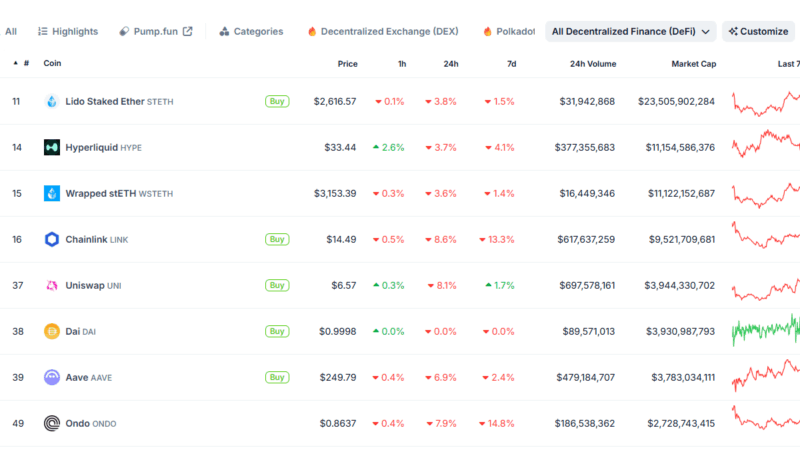This screenshot has width=800, height=450.
Task: Click Wrapped stETH price $3,153.39
Action: (x=335, y=193)
